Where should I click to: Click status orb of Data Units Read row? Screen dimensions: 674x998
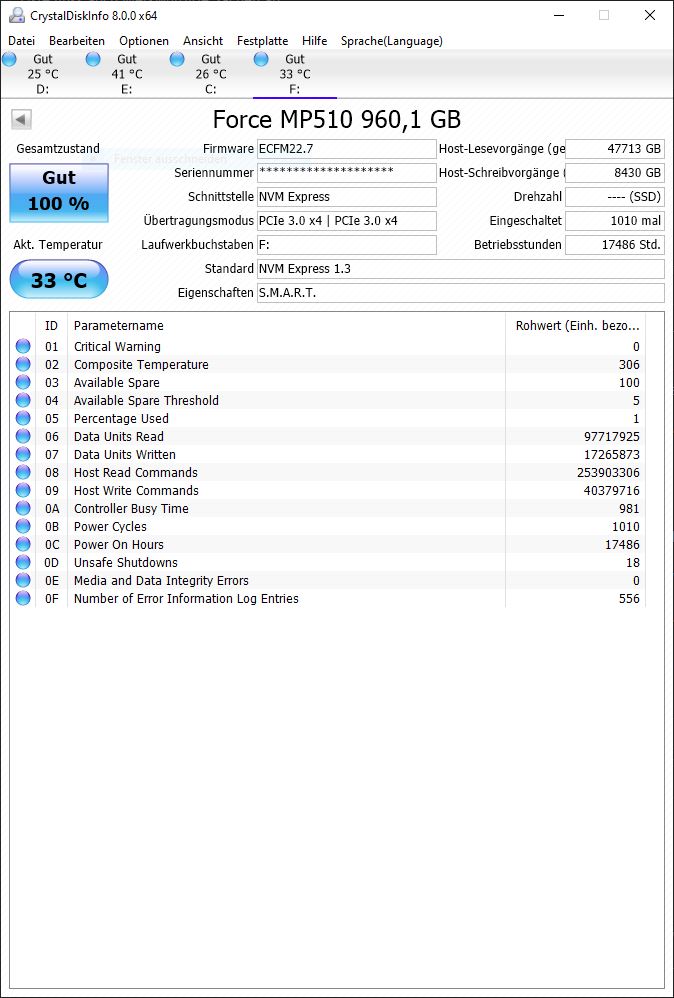pos(23,436)
